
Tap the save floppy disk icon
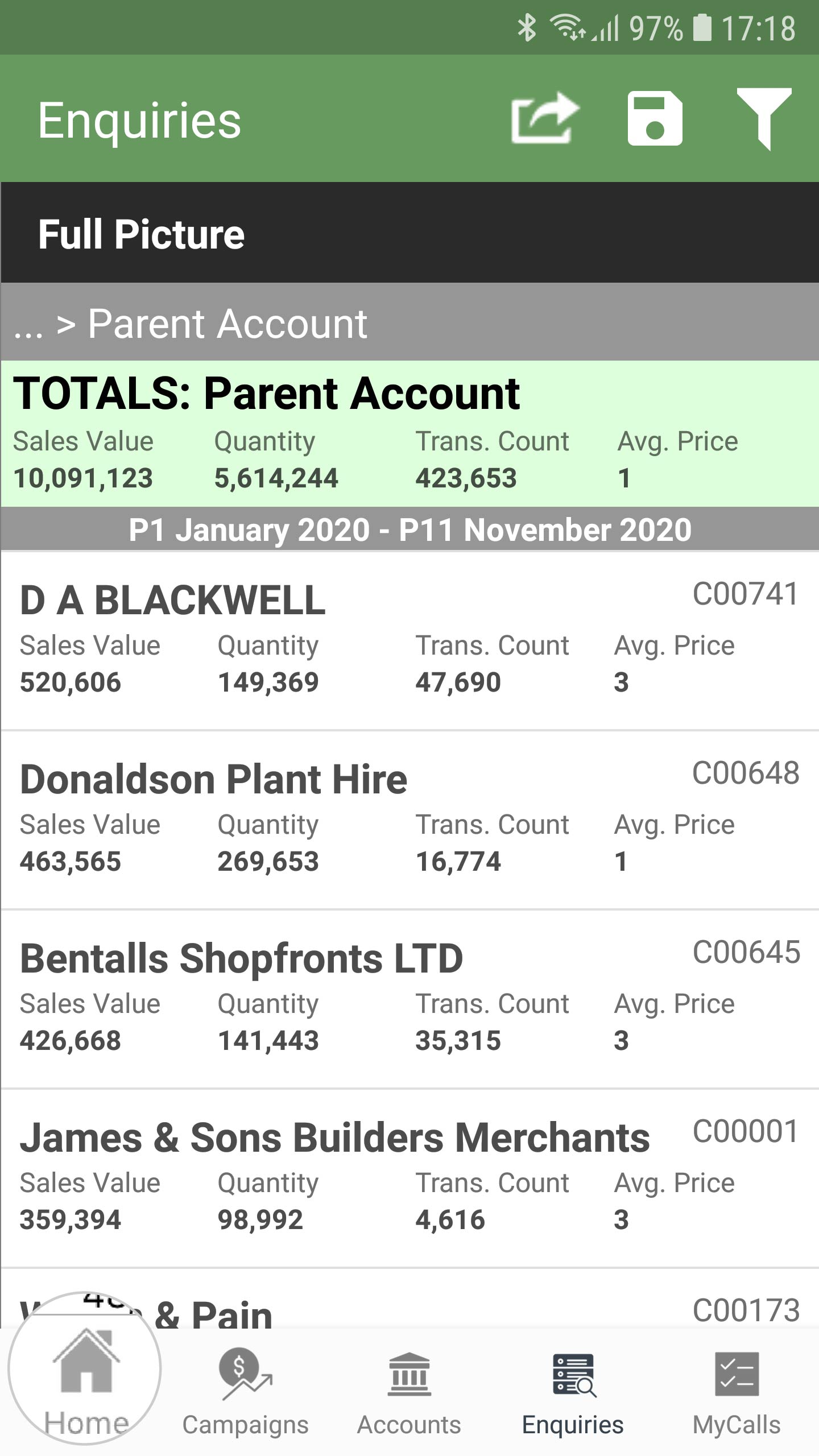pos(655,118)
